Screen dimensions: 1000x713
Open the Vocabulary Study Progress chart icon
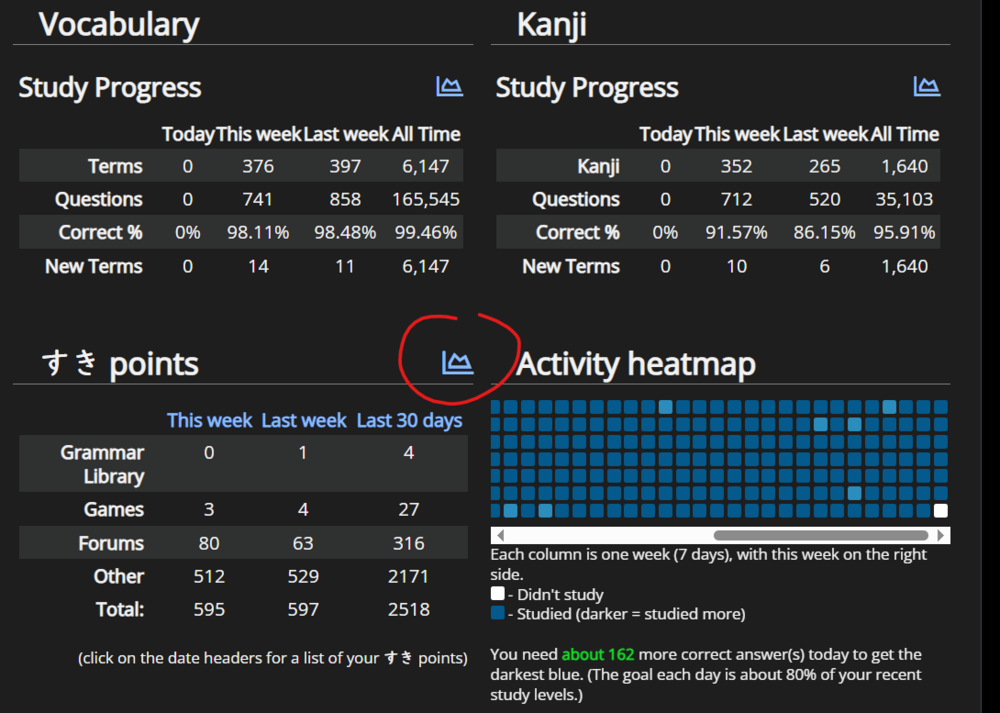450,86
